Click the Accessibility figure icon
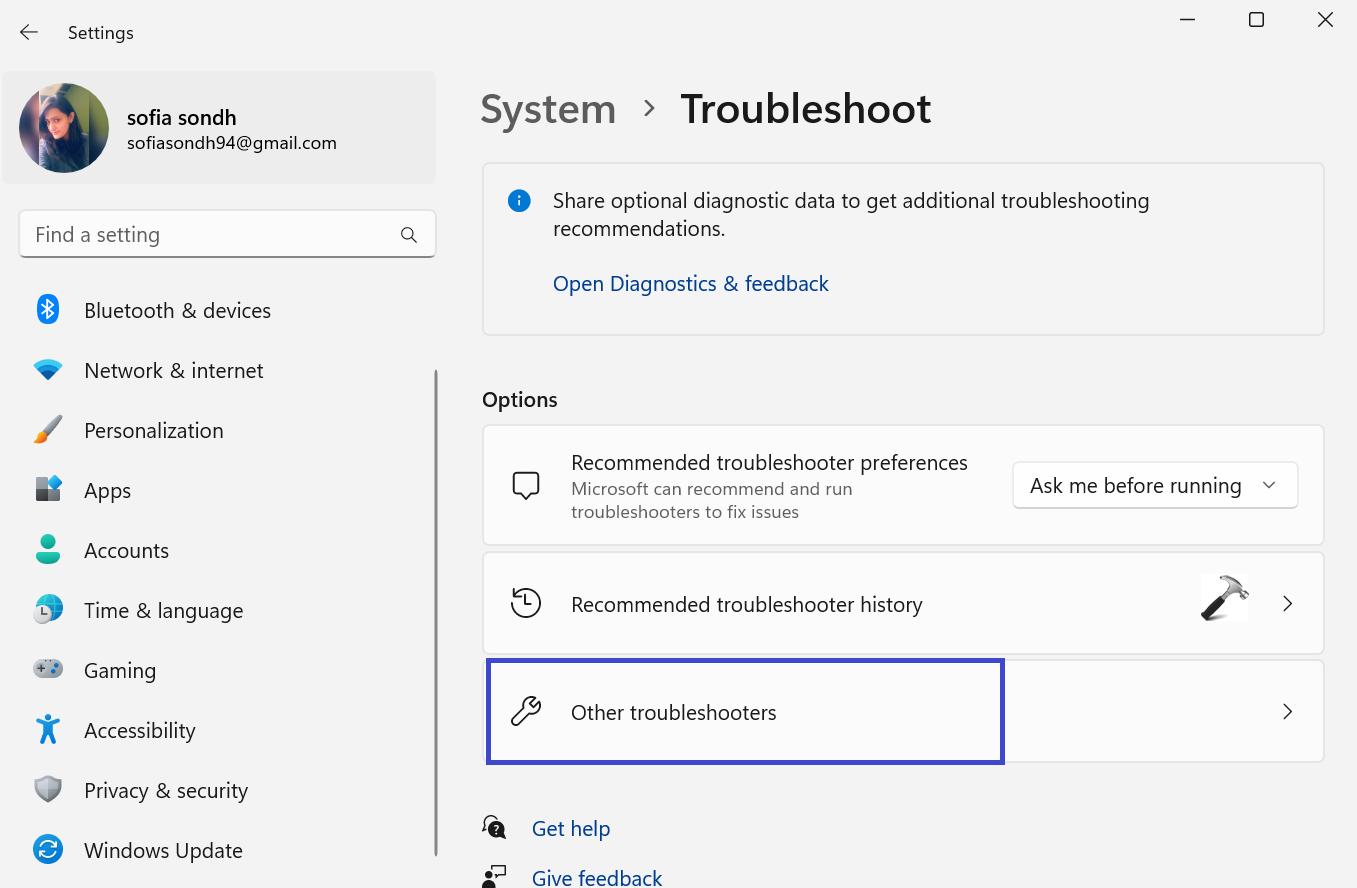The width and height of the screenshot is (1357, 888). point(47,730)
